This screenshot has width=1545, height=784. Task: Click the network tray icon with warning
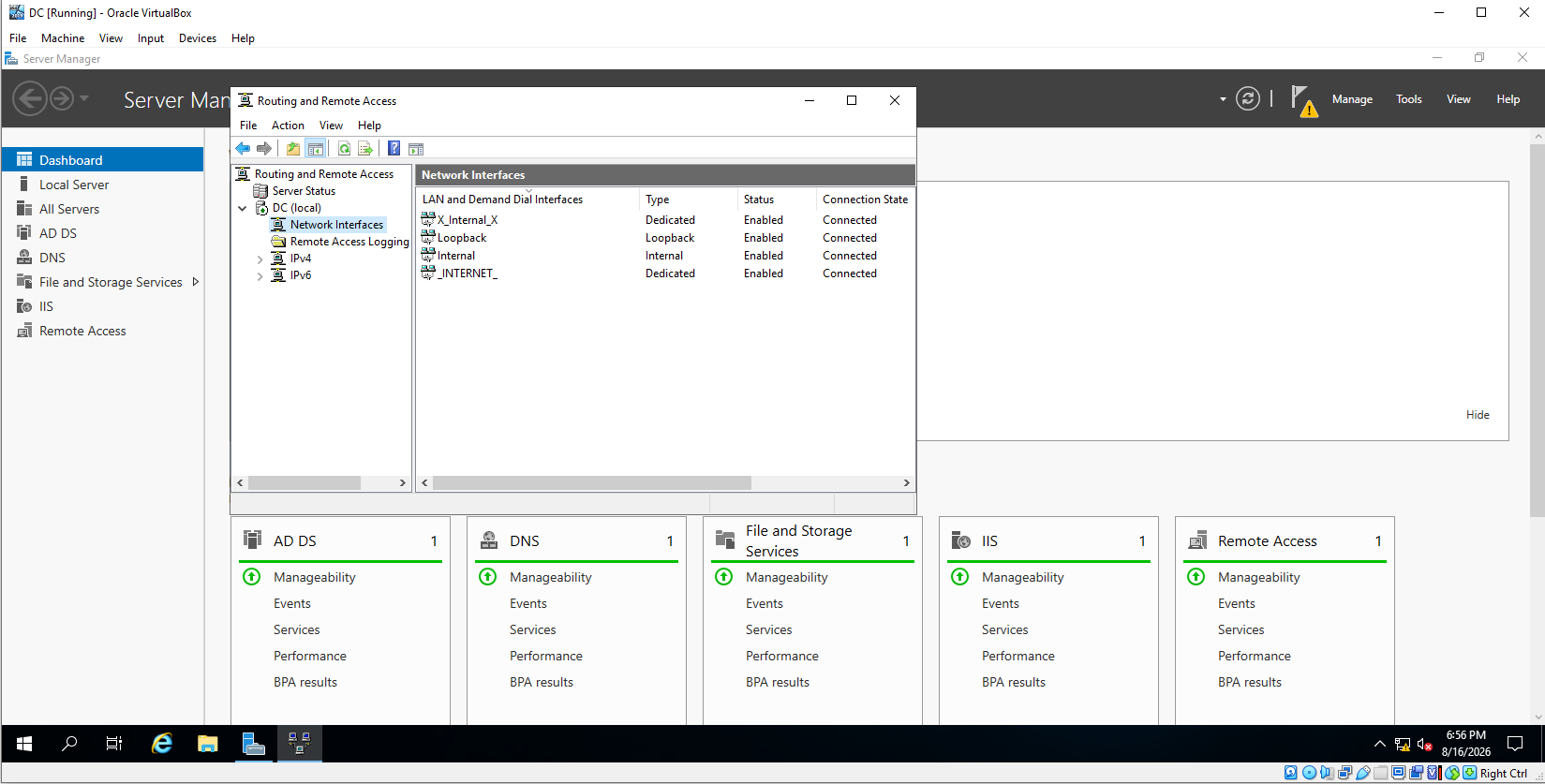tap(1403, 745)
